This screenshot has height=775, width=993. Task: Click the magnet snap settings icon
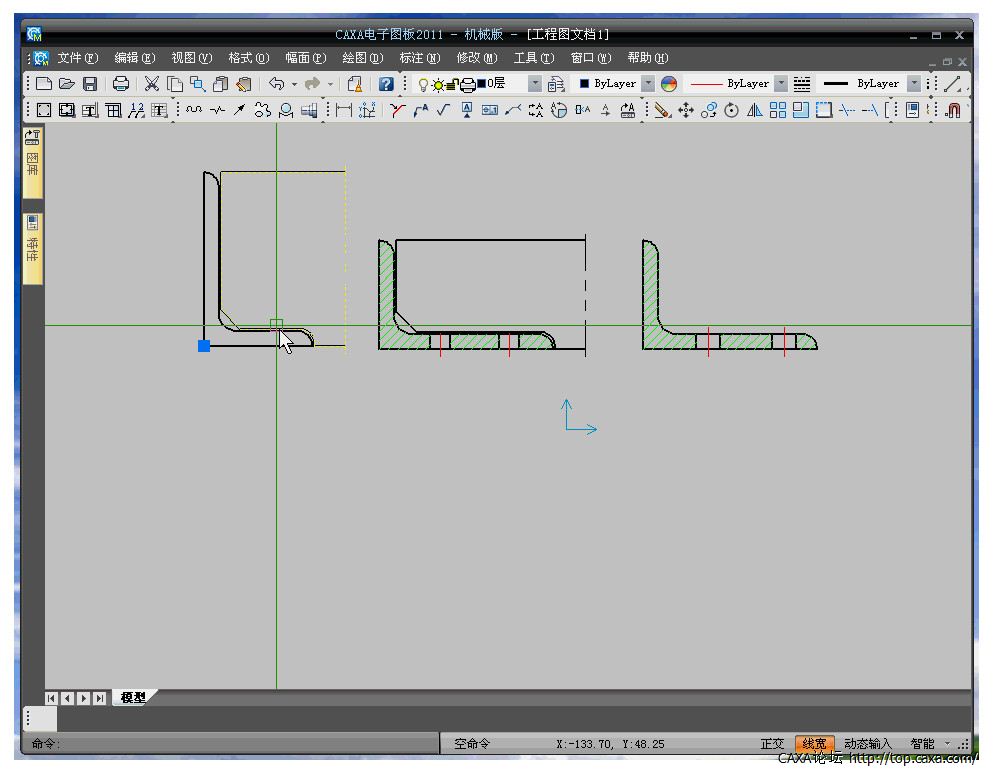tap(953, 110)
